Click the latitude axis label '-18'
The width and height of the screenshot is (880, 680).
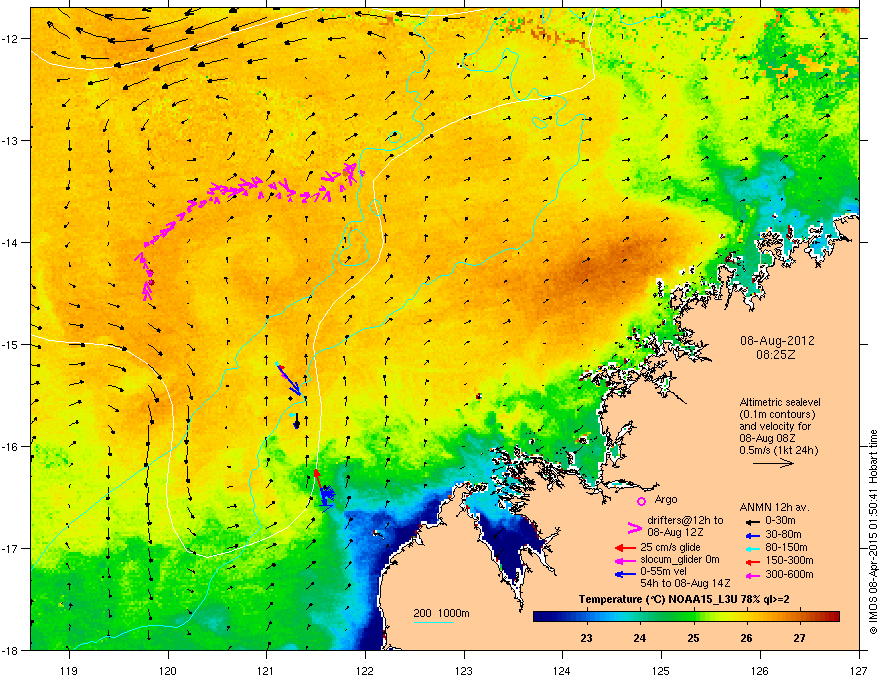11,650
